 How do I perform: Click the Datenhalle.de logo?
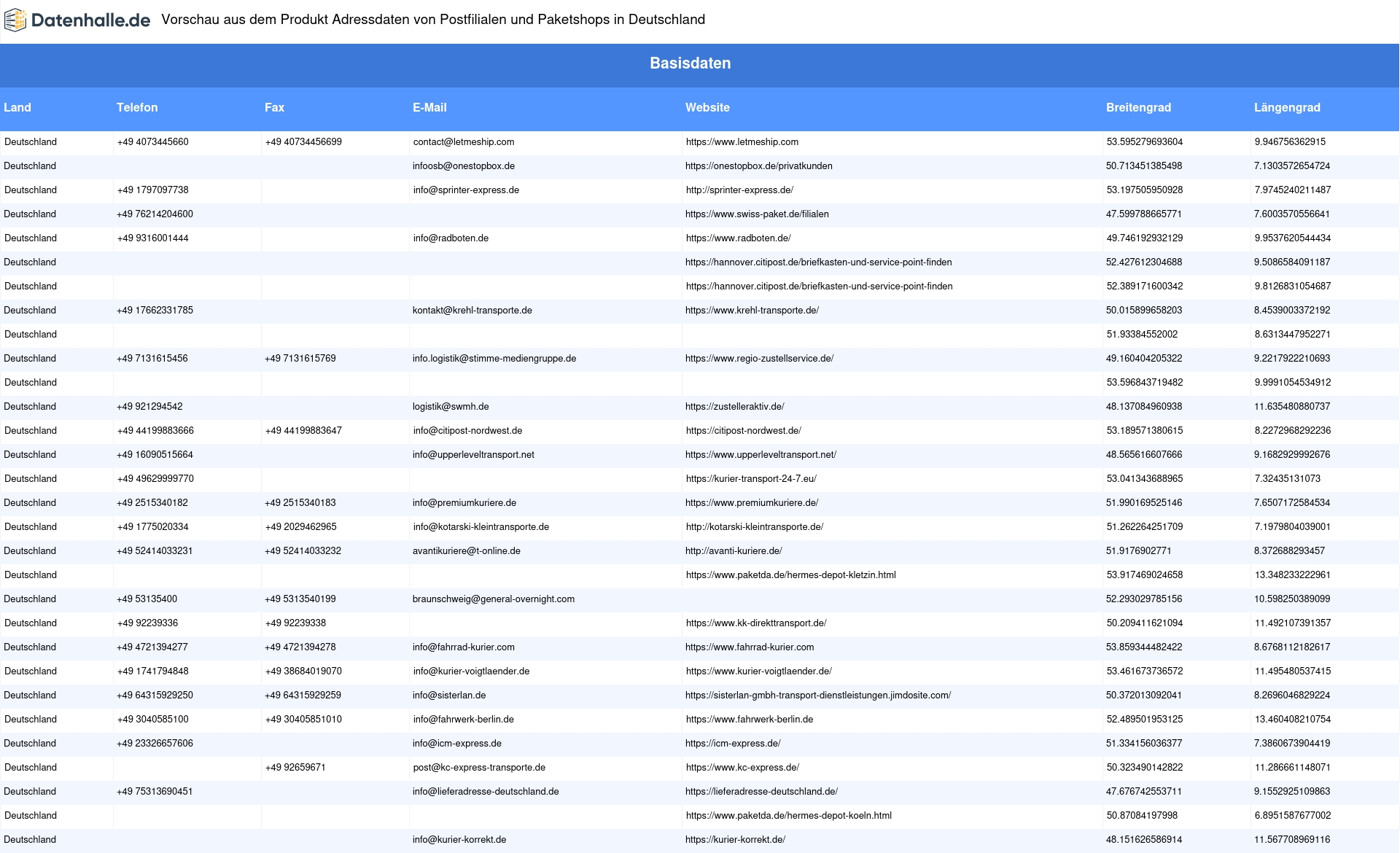click(77, 20)
